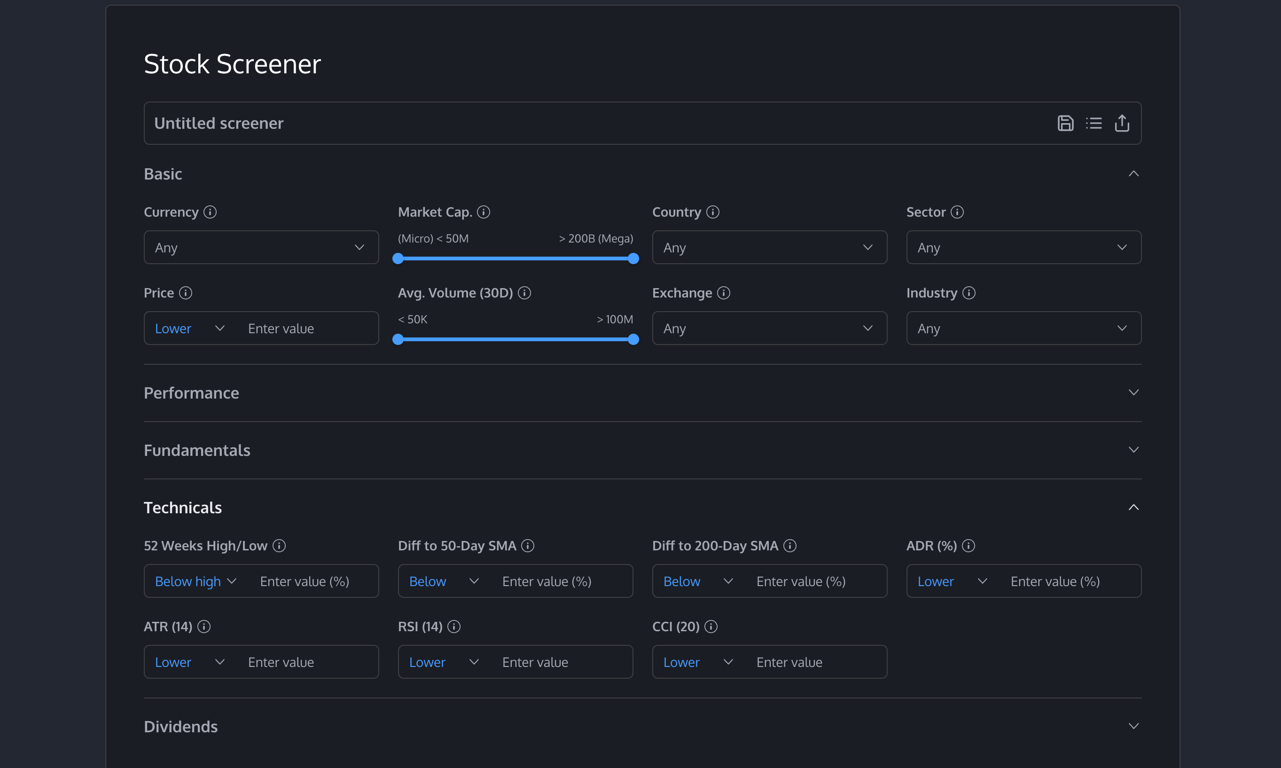The height and width of the screenshot is (768, 1281).
Task: Click the Avg. Volume (30D) info icon
Action: [525, 293]
